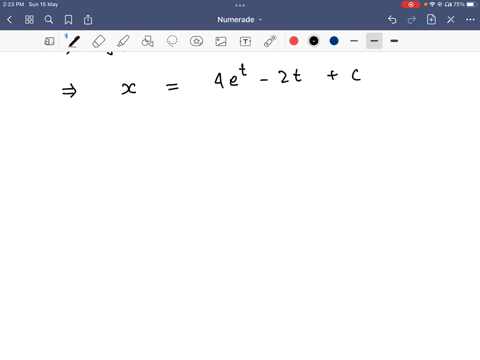The width and height of the screenshot is (480, 360).
Task: Add a new page
Action: (x=431, y=20)
